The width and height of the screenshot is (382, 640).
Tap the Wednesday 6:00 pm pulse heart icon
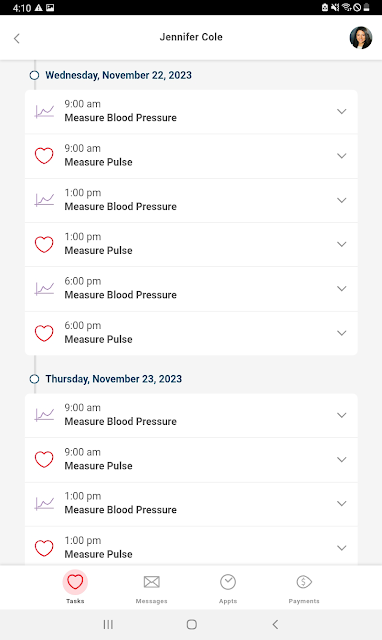pos(44,333)
